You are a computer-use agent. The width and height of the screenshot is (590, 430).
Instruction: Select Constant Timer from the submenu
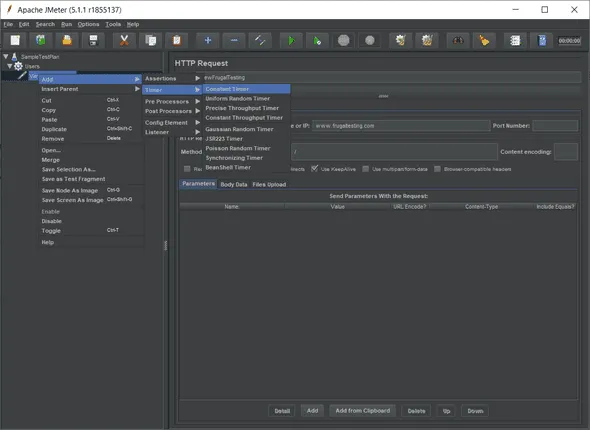coord(246,89)
